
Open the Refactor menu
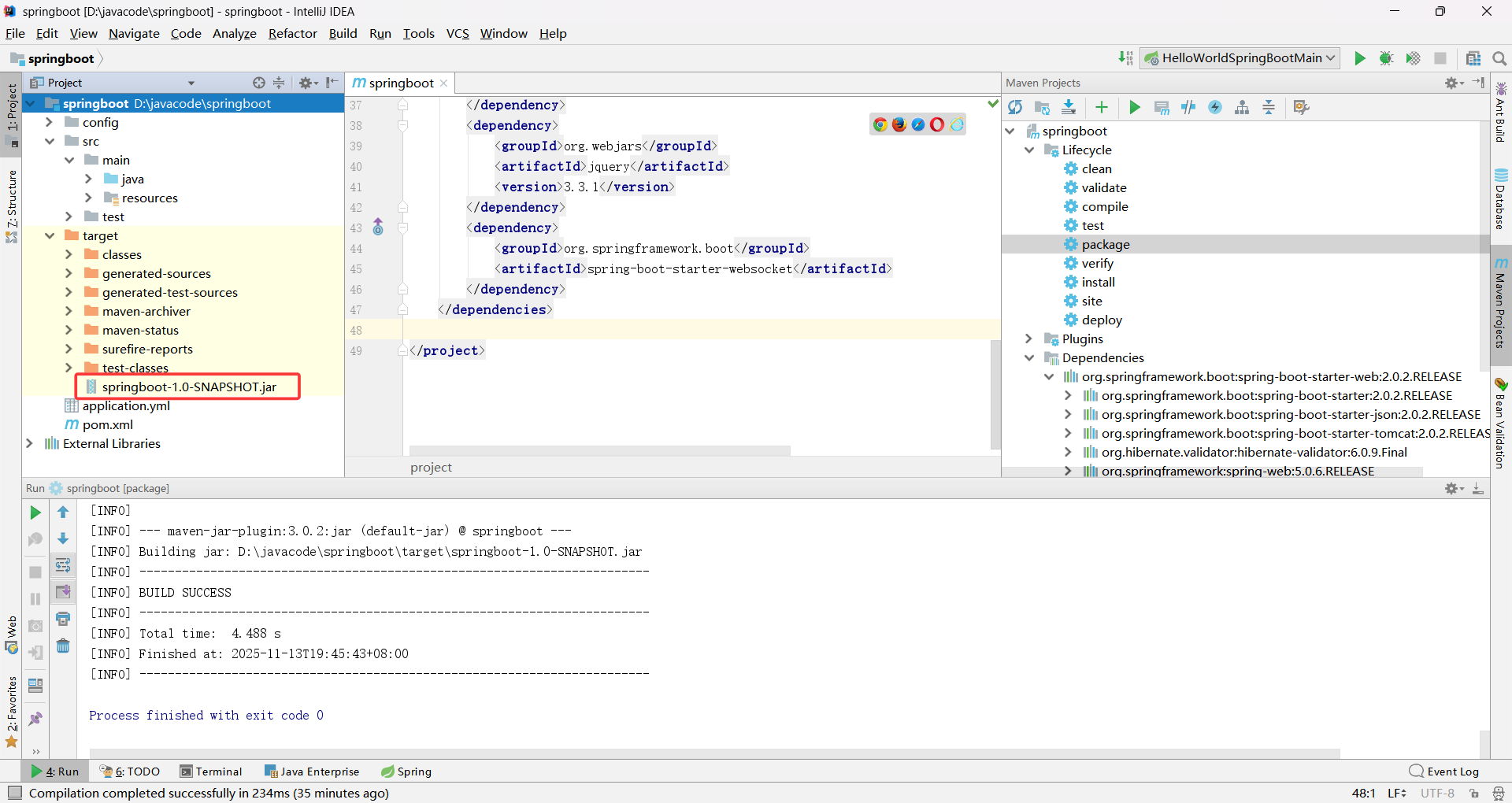(292, 33)
